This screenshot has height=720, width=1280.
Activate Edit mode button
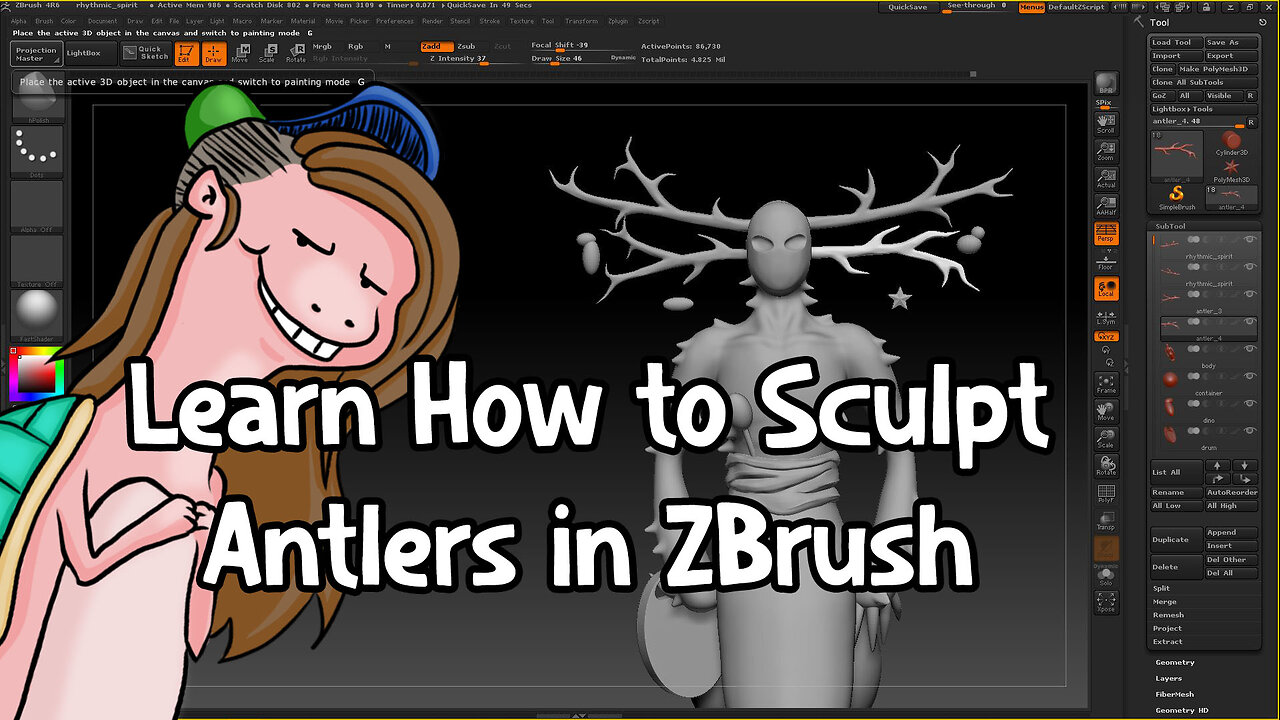click(x=186, y=54)
